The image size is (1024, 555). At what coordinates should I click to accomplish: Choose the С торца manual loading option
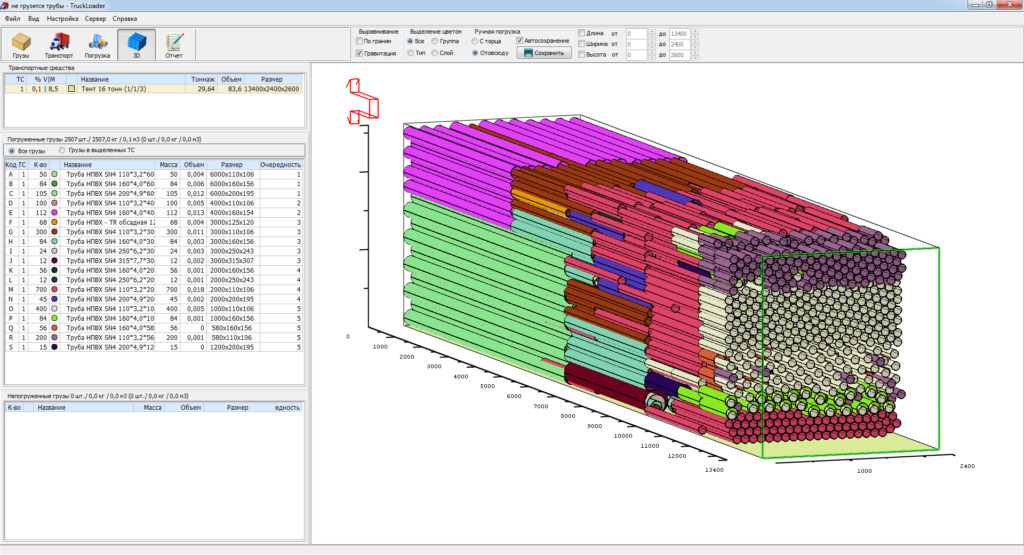tap(475, 41)
